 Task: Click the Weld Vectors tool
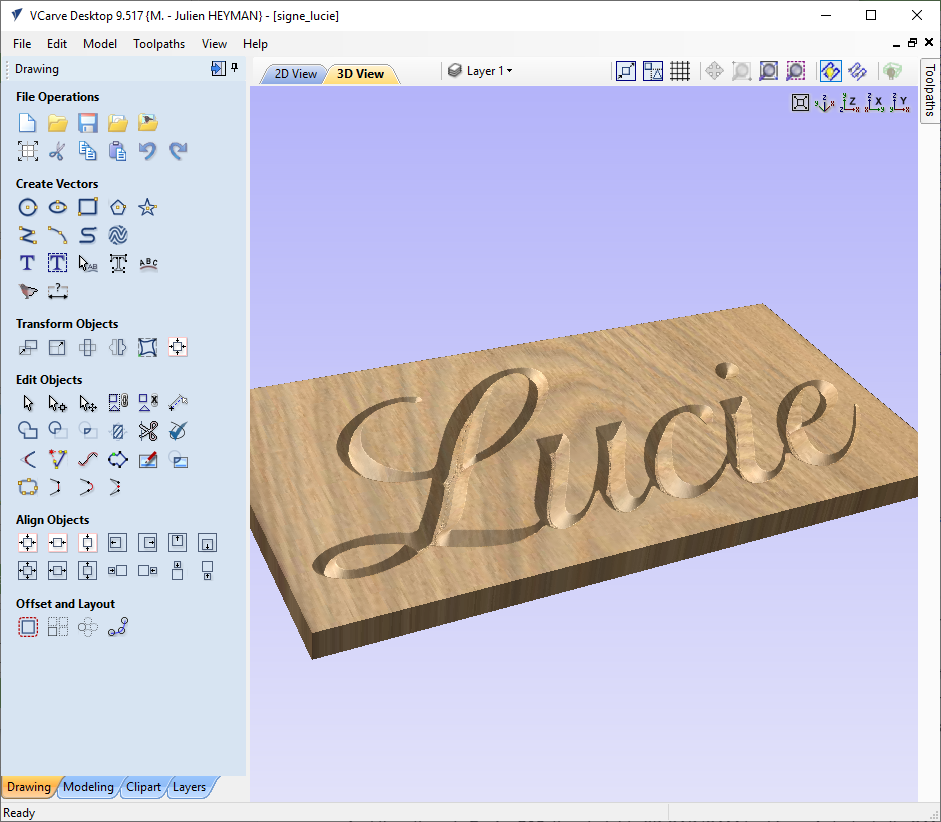click(28, 431)
